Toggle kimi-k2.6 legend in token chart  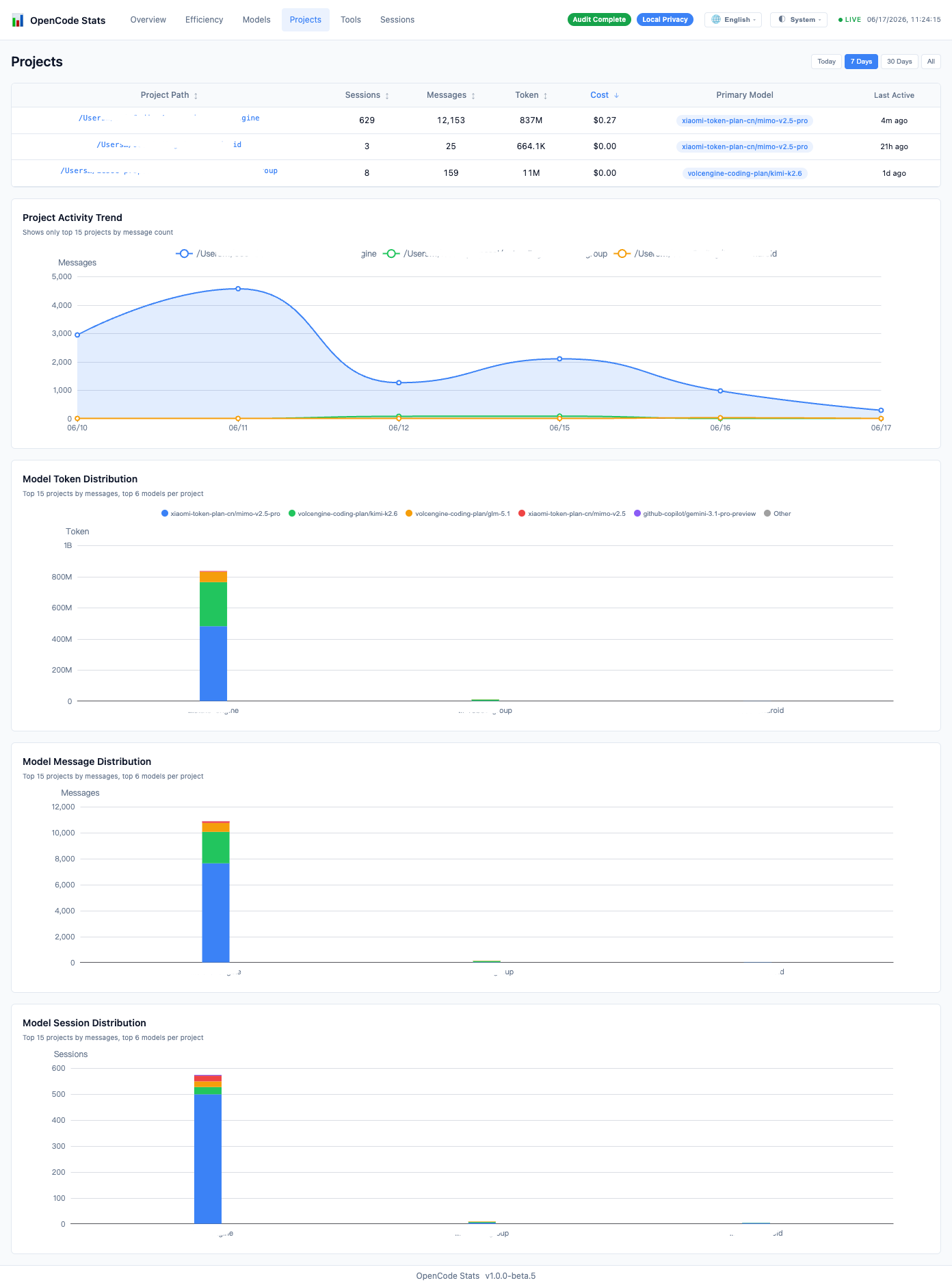pos(343,514)
